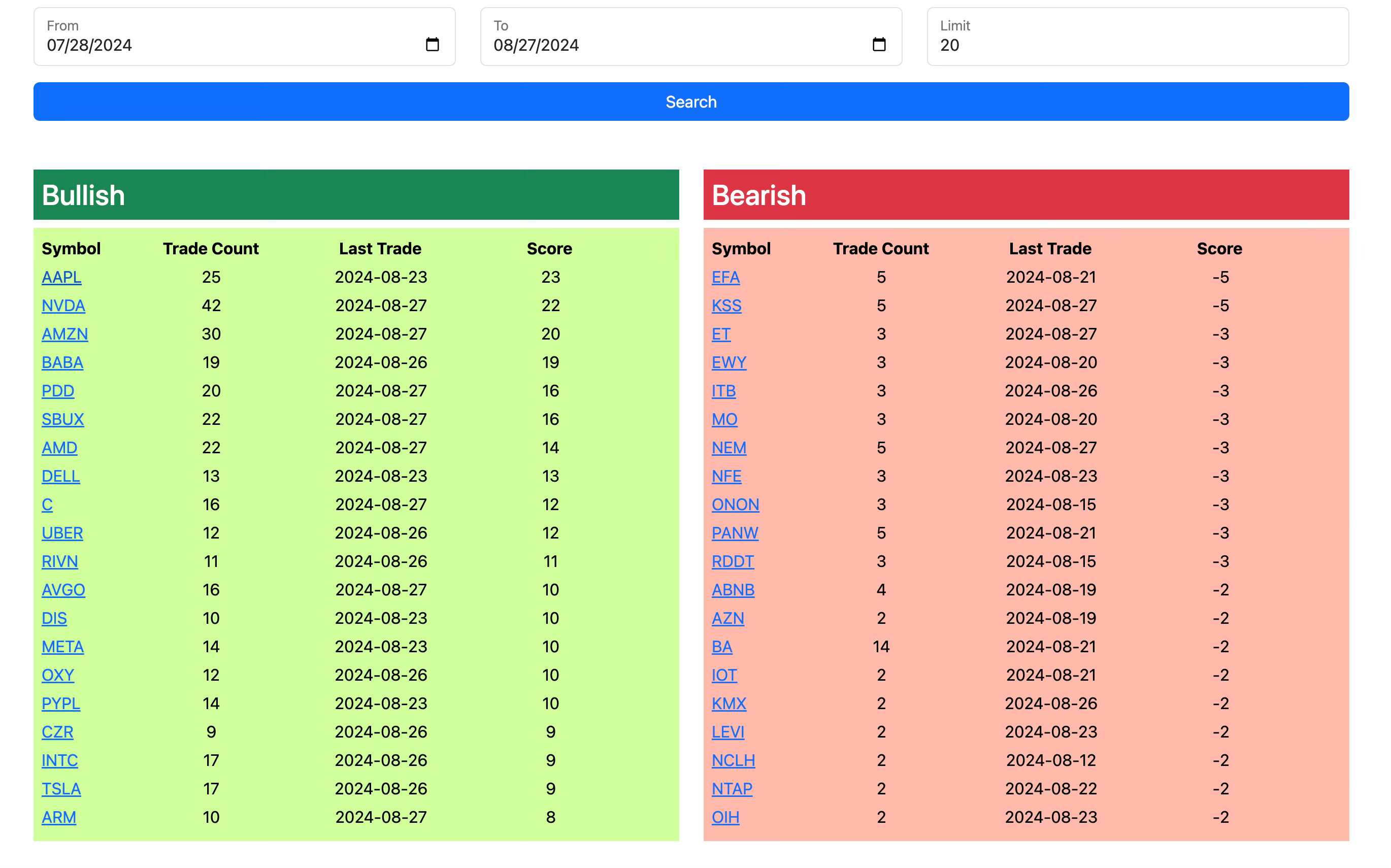Click the From date input field
1391x868 pixels.
[245, 37]
